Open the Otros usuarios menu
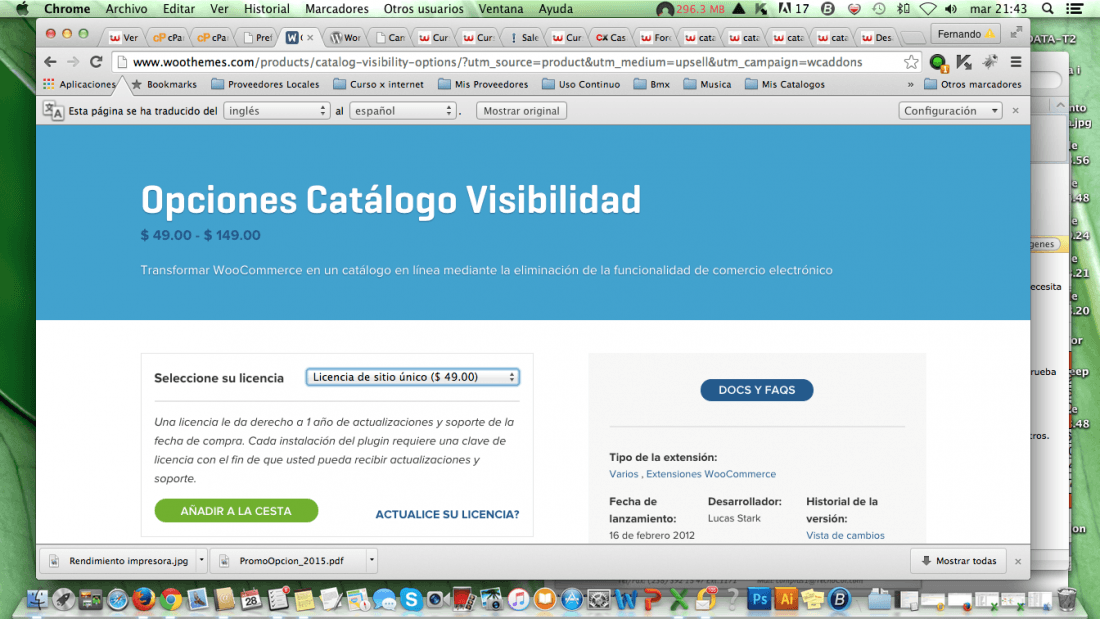Image resolution: width=1100 pixels, height=619 pixels. tap(424, 9)
